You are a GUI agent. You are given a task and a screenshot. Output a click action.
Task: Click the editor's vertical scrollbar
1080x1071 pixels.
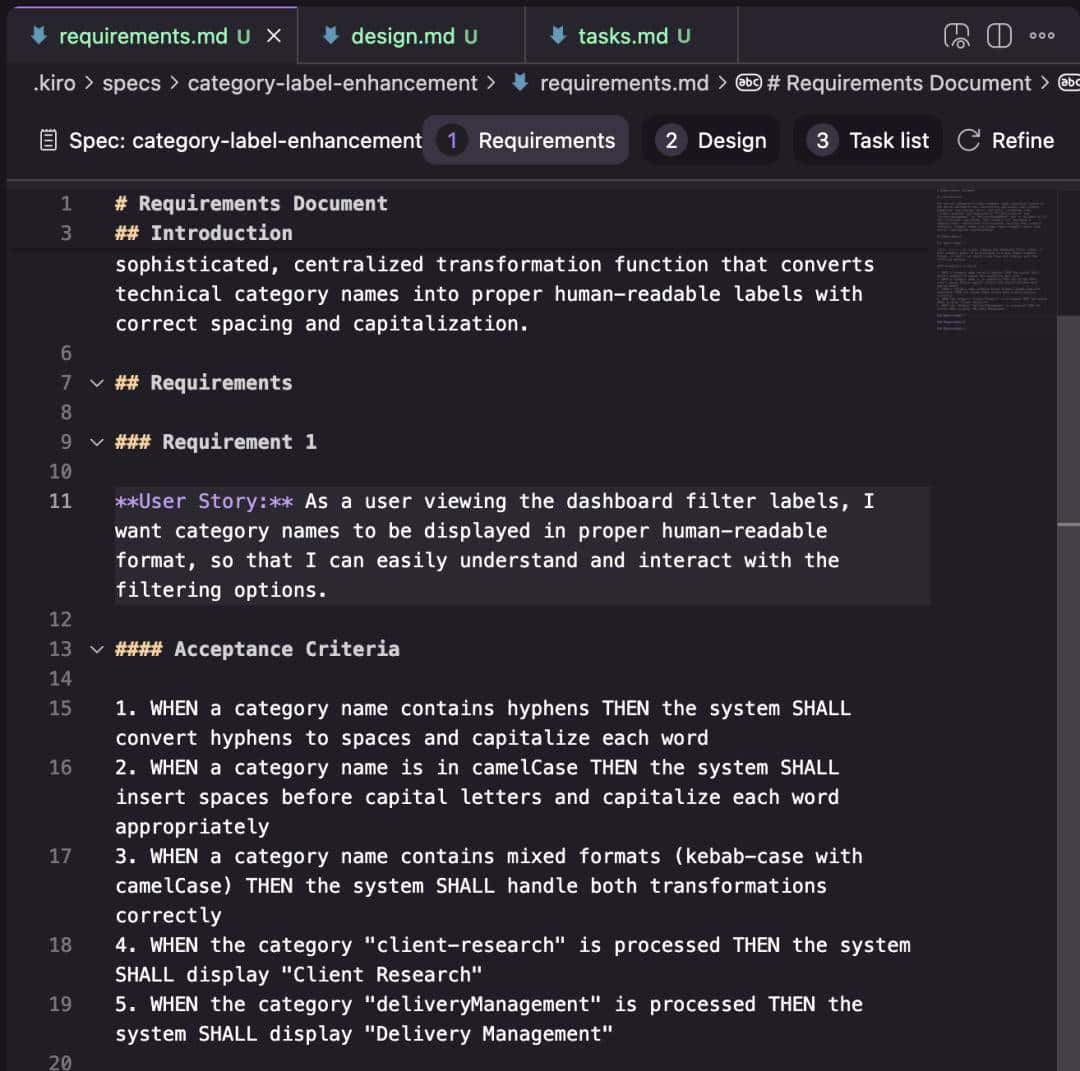click(1067, 600)
